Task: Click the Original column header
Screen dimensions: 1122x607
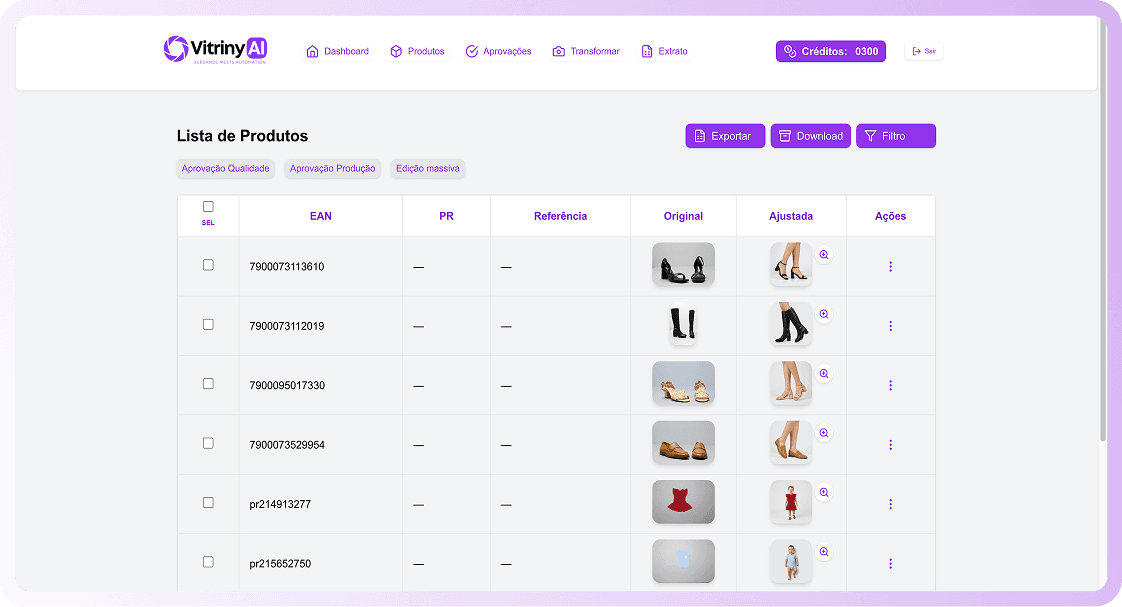Action: pyautogui.click(x=683, y=216)
